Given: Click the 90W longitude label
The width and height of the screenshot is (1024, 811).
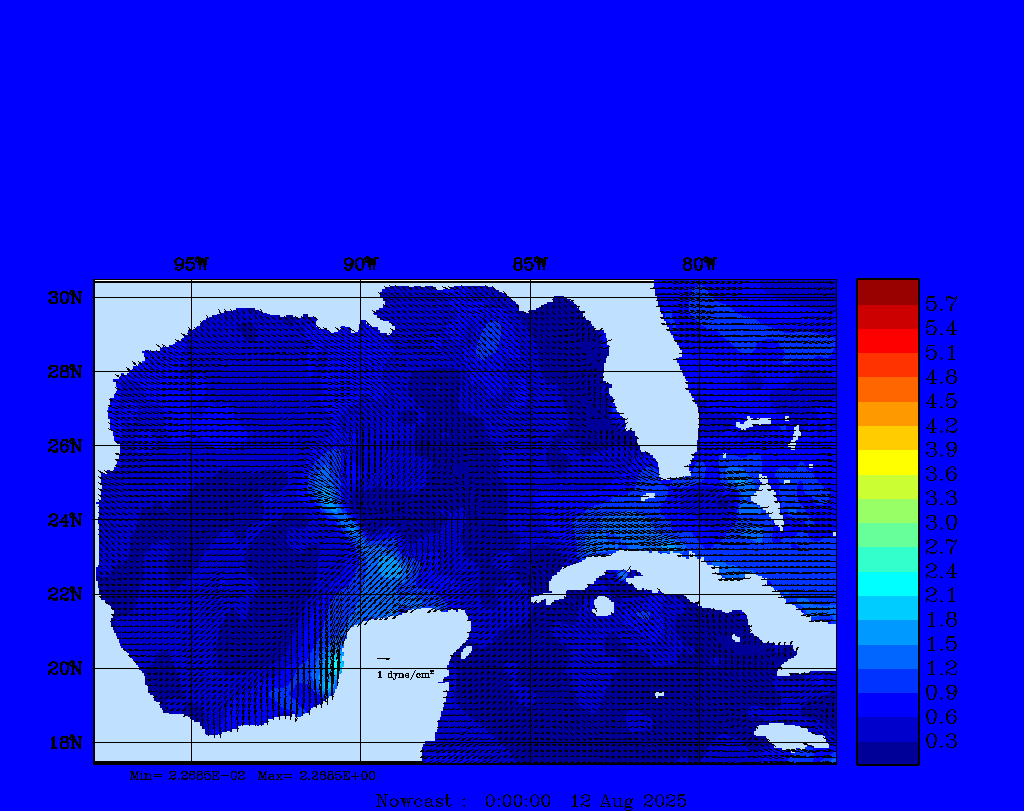Looking at the screenshot, I should coord(361,264).
